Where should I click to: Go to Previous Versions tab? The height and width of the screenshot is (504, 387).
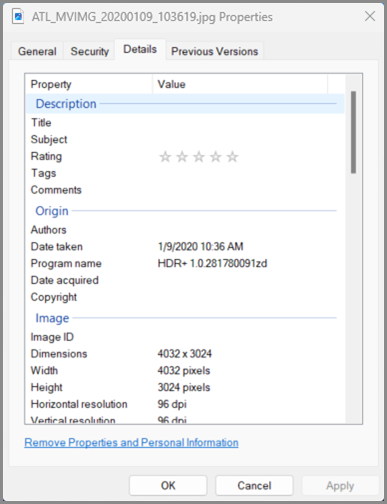(215, 51)
